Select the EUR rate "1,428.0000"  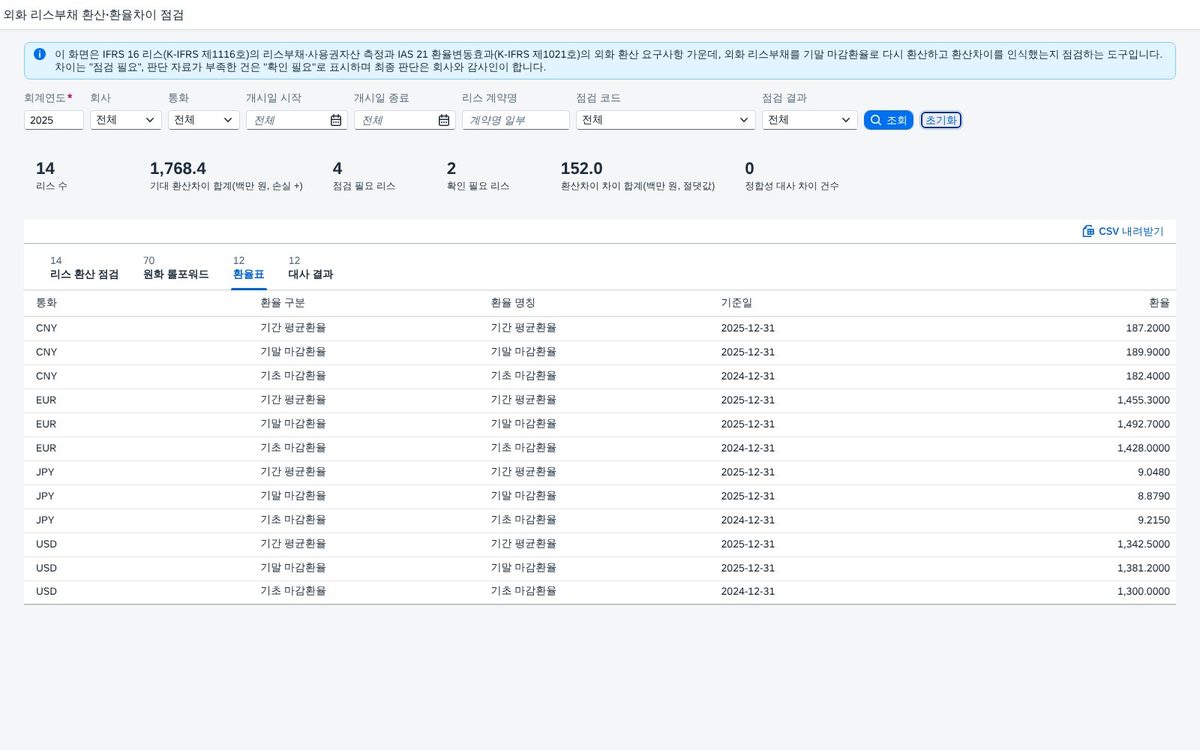pos(1143,448)
